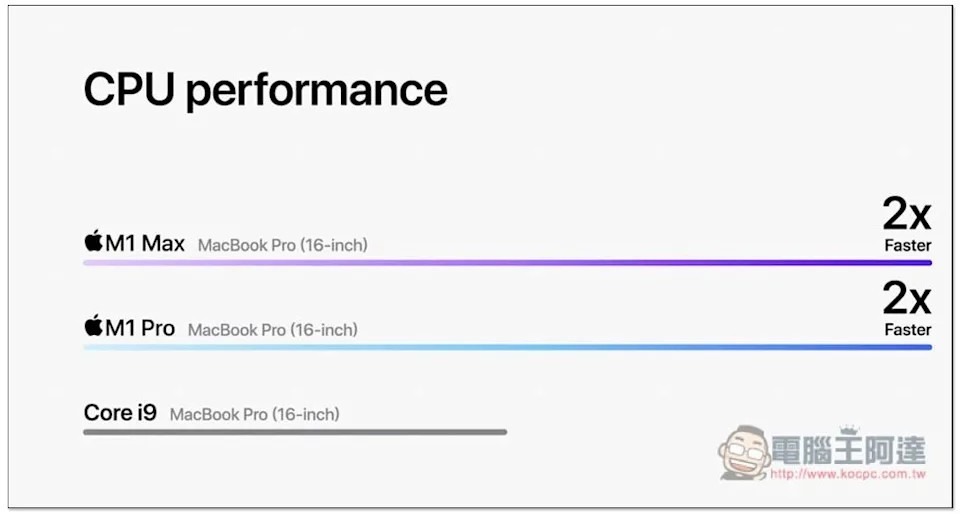Click "MacBook Pro (16-inch)" next to Core i9

pos(255,414)
